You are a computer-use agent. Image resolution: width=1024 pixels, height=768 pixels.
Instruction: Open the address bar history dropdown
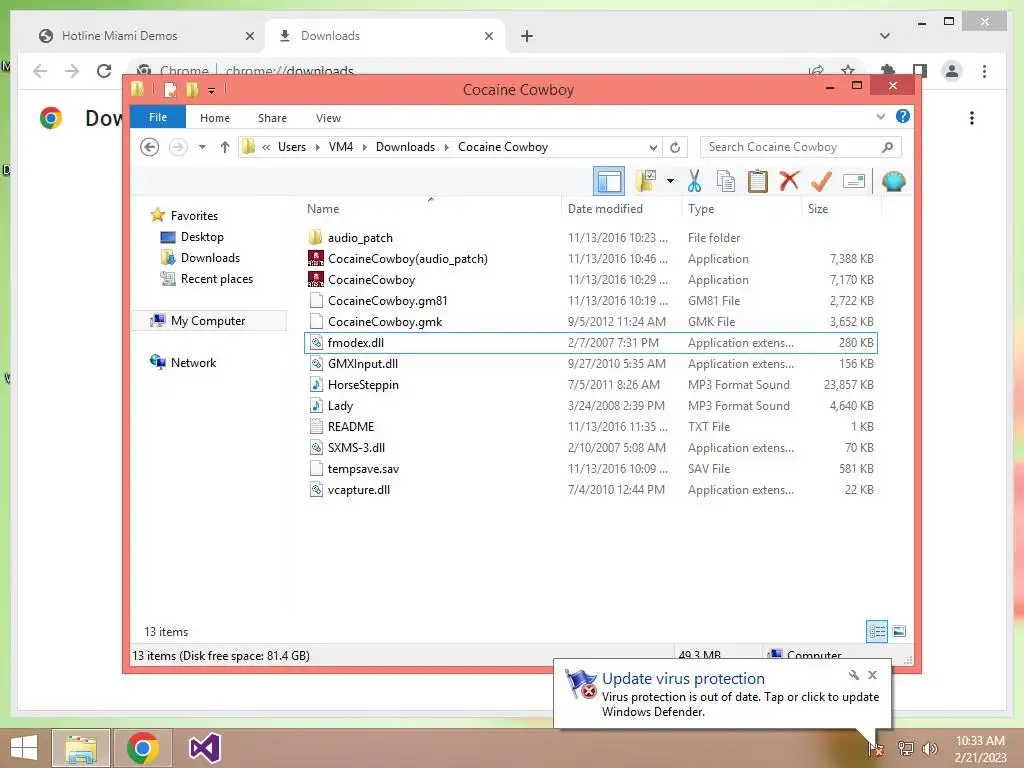pos(653,148)
